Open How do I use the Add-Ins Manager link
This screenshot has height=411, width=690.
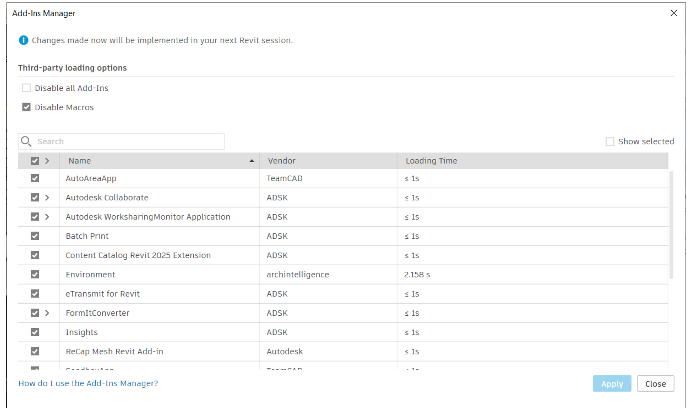(x=88, y=383)
